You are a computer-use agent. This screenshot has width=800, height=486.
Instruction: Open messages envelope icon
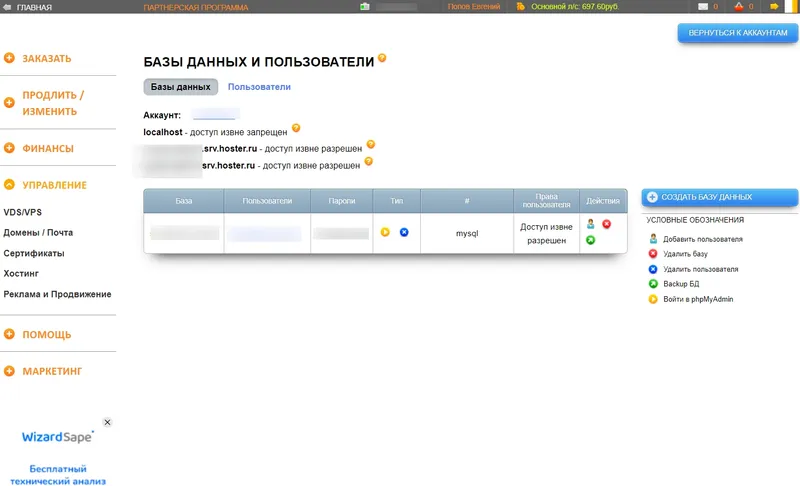click(703, 7)
